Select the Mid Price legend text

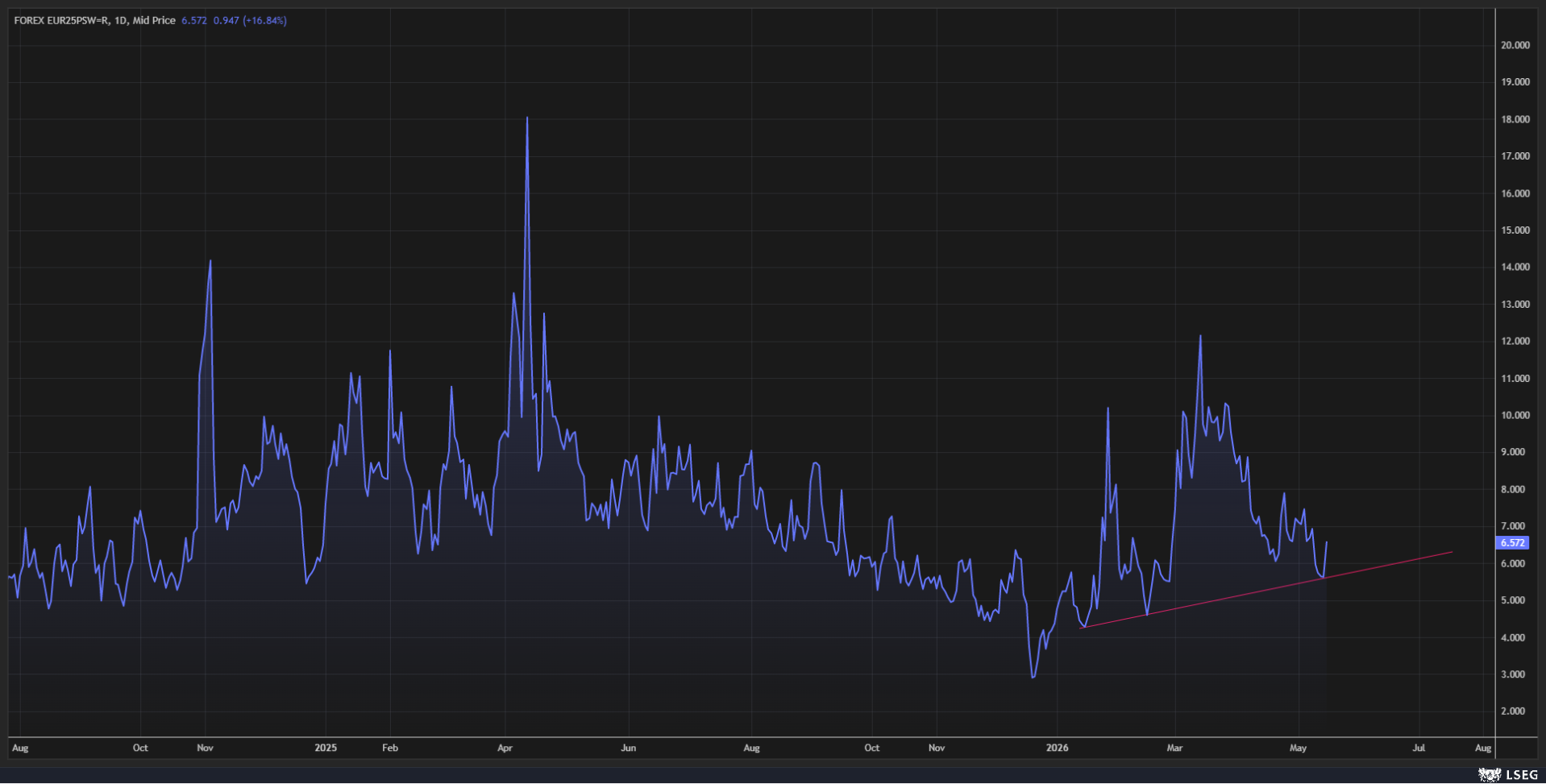(x=154, y=20)
